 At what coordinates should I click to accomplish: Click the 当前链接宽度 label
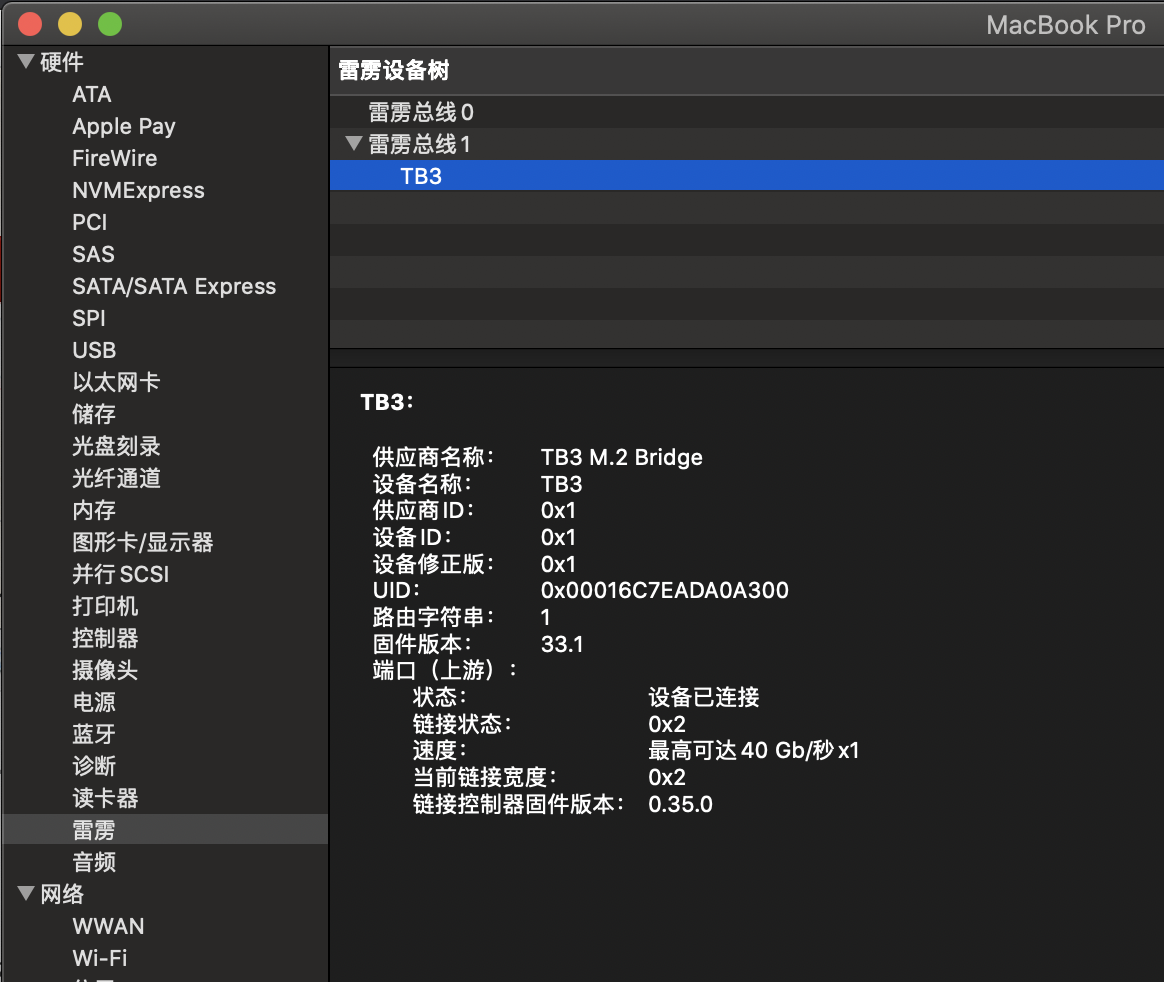pos(485,777)
